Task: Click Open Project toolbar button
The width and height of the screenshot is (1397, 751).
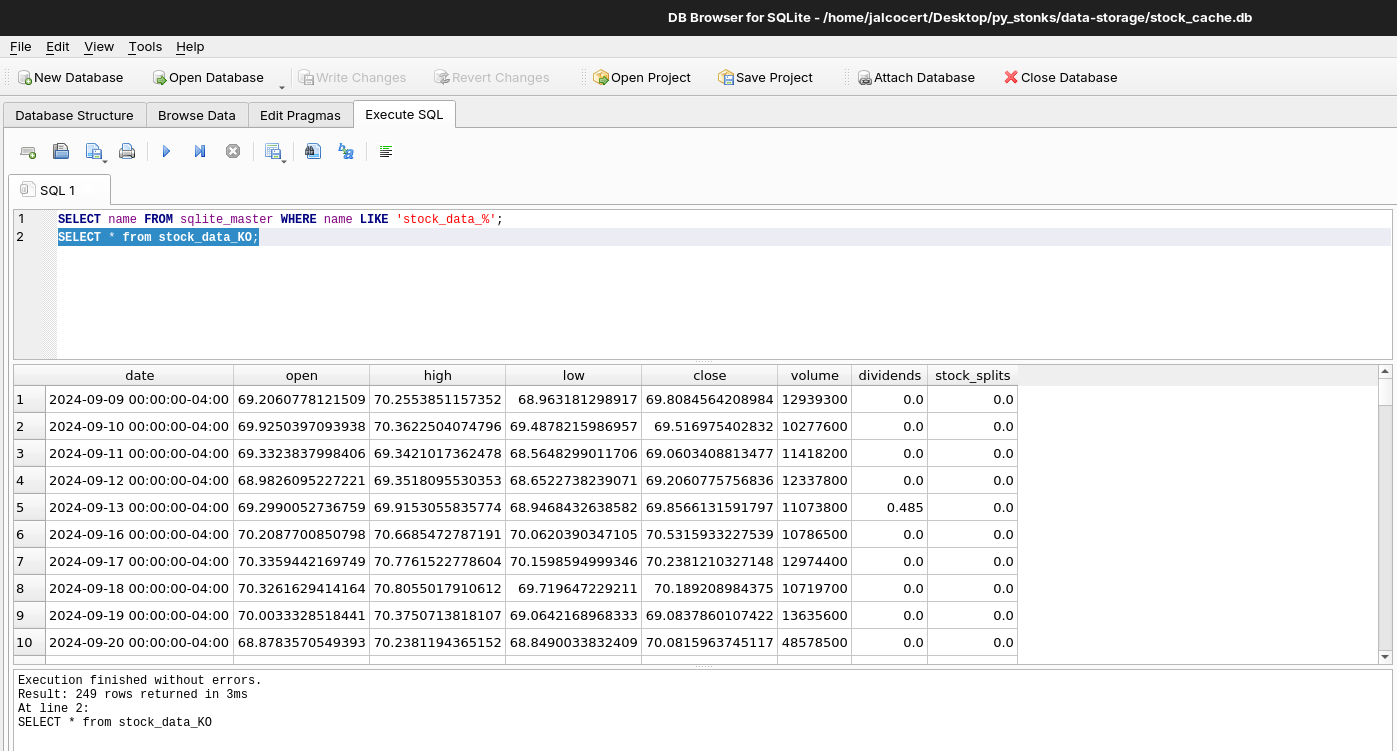Action: (641, 77)
